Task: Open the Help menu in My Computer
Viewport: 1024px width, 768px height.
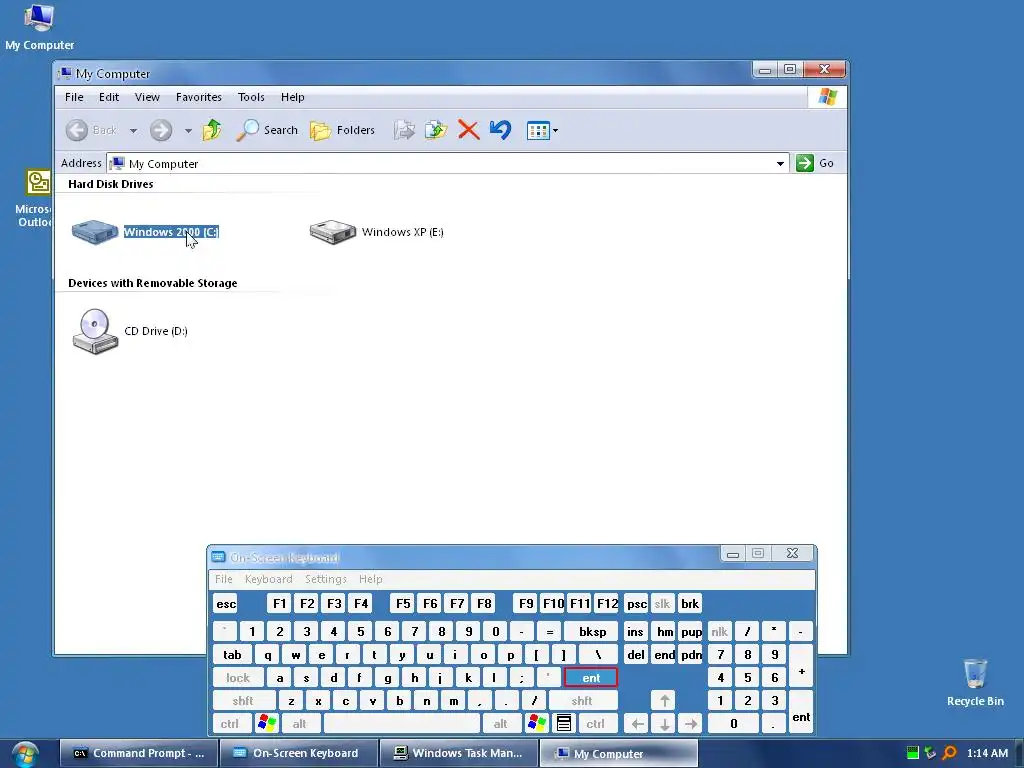Action: [x=293, y=97]
